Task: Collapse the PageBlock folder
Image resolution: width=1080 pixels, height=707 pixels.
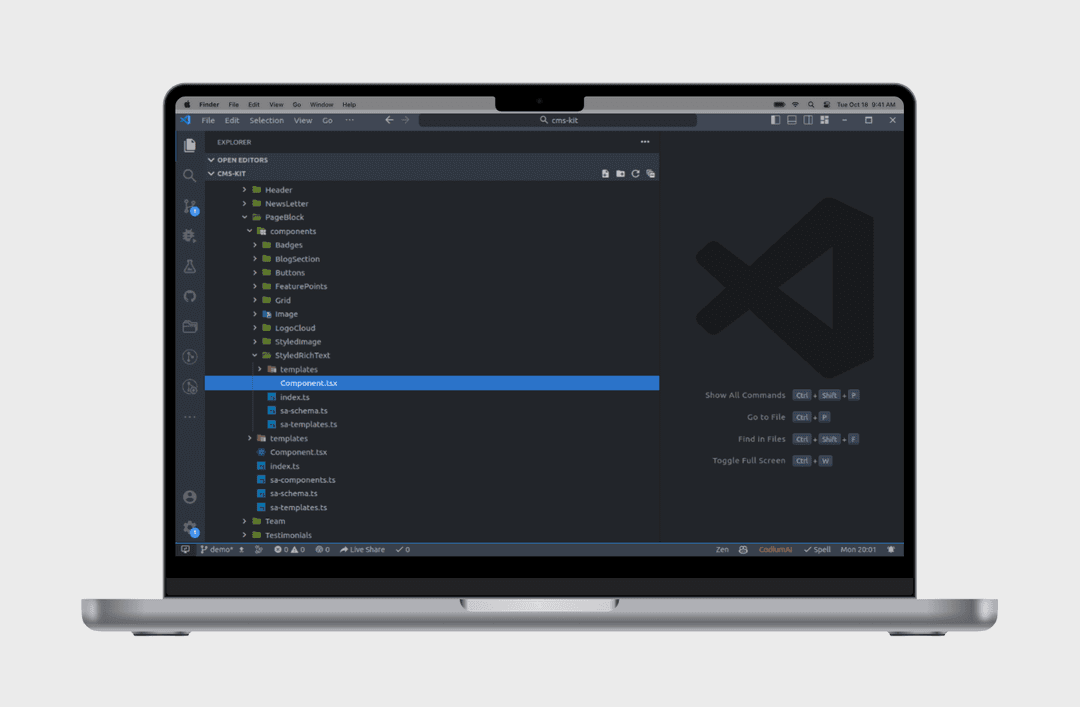Action: coord(432,217)
